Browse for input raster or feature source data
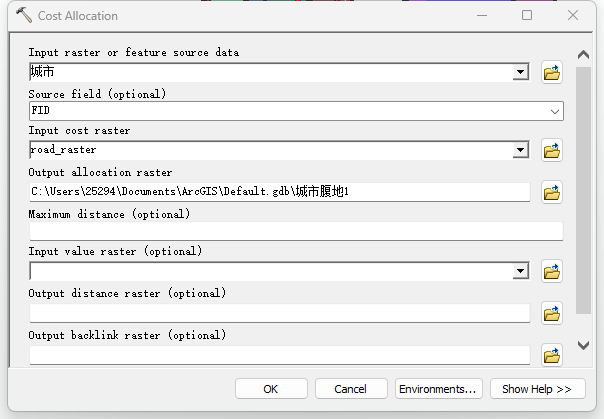This screenshot has height=419, width=604. coord(552,72)
